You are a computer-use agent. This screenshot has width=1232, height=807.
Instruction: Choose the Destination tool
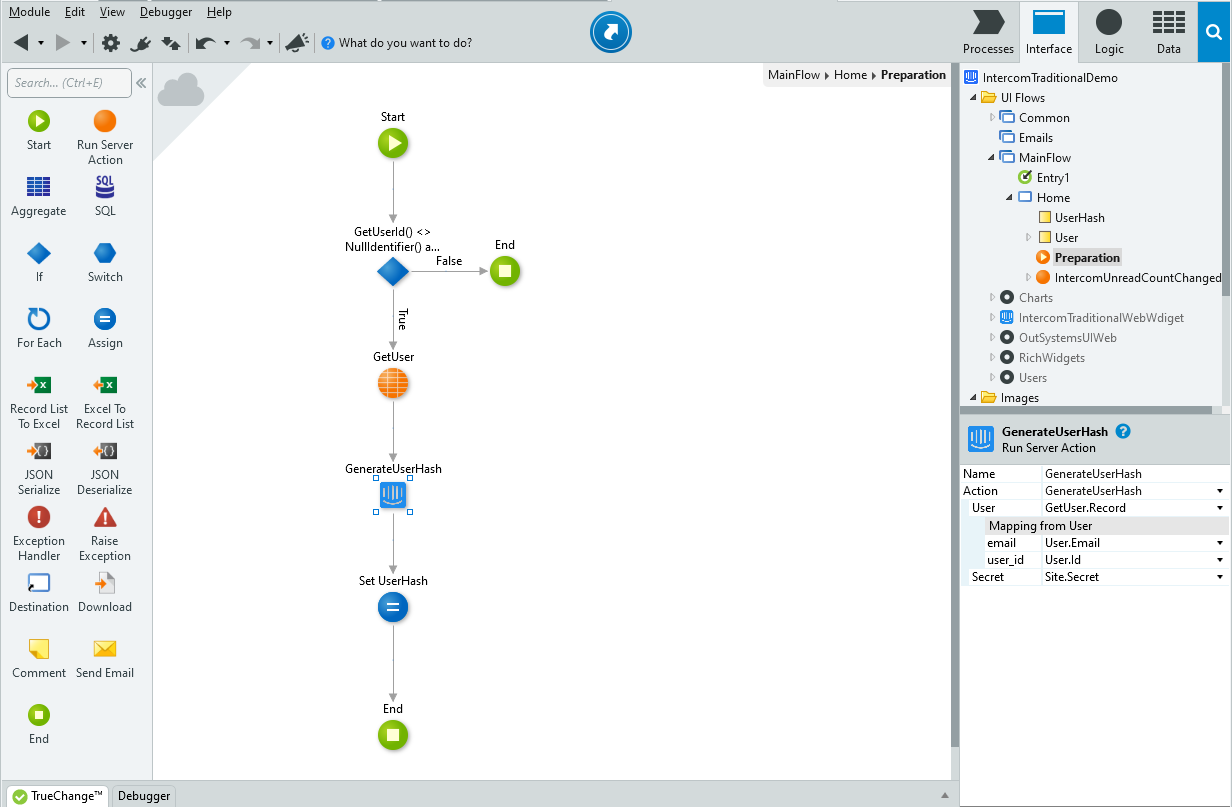click(x=39, y=593)
